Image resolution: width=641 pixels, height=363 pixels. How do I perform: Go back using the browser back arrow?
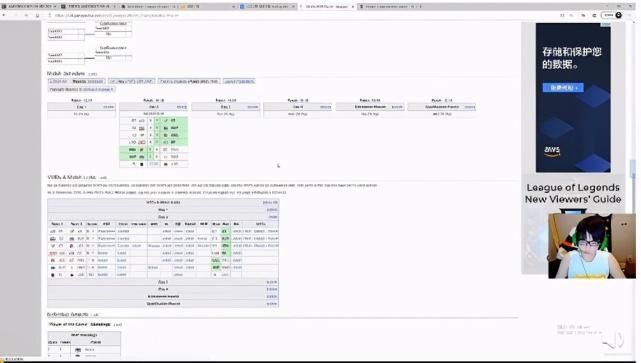4,15
